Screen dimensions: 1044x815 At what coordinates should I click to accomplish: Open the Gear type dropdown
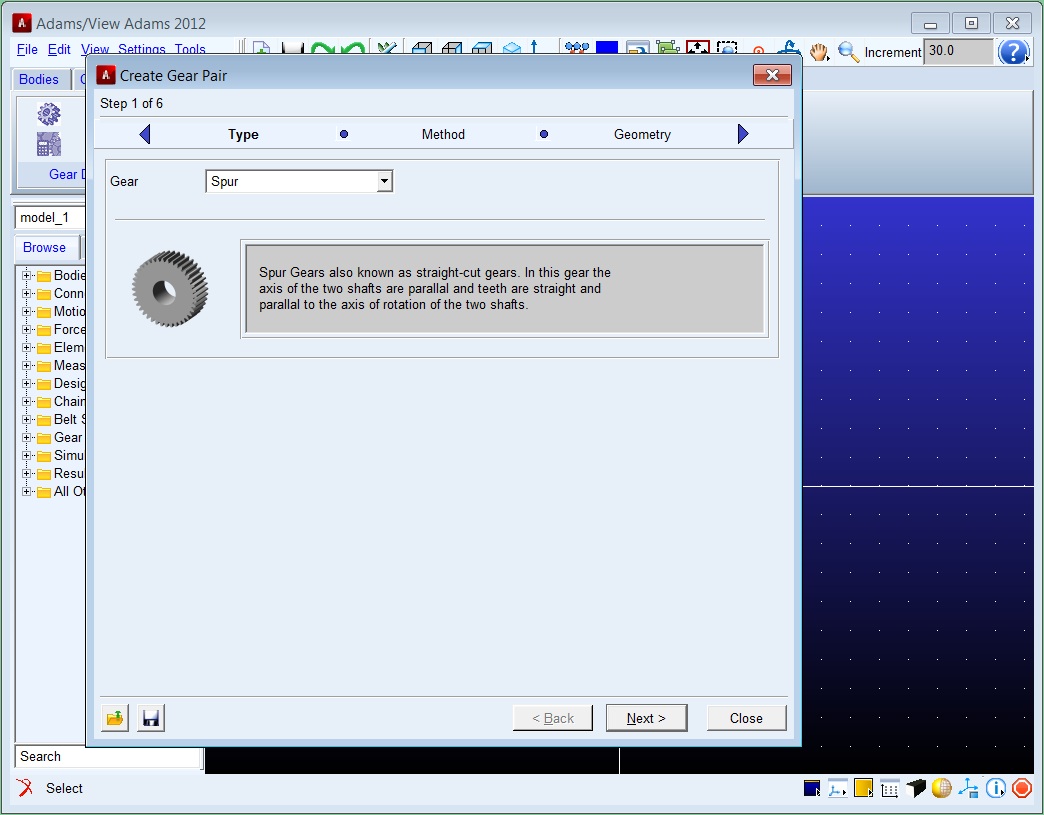[x=384, y=181]
